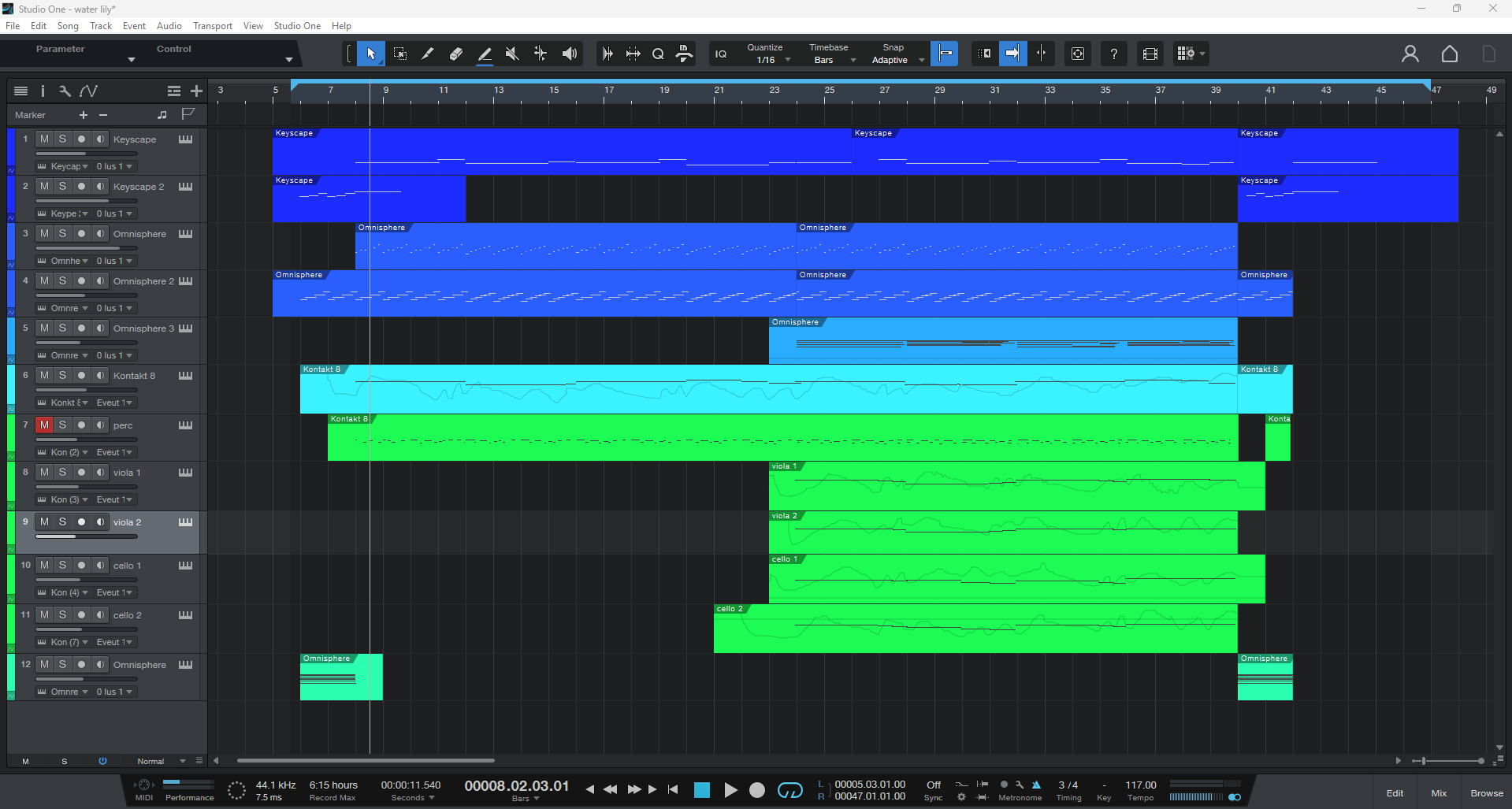Open the Audio menu
The image size is (1512, 809).
[169, 26]
